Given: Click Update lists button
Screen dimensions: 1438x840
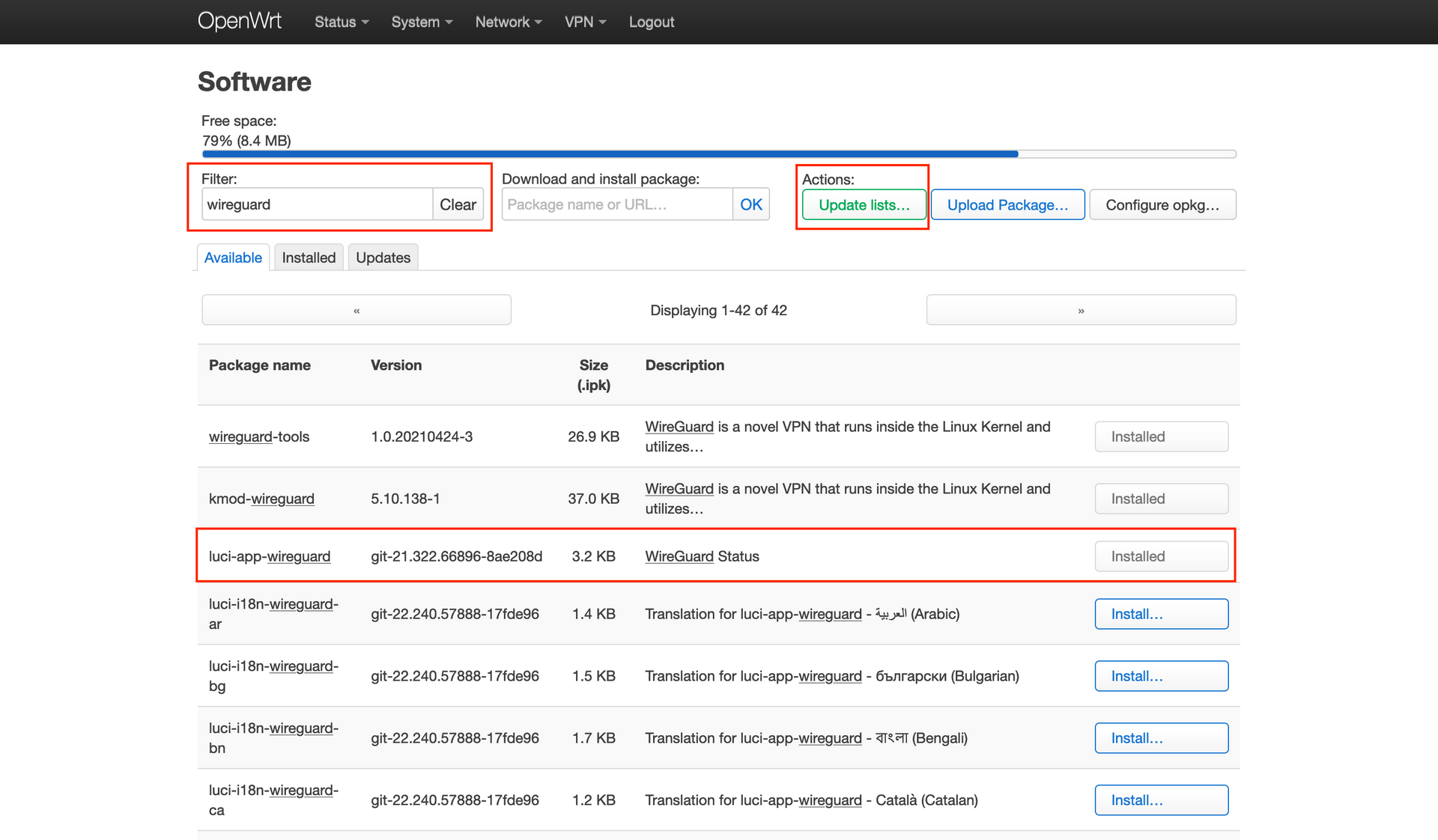Looking at the screenshot, I should click(x=864, y=205).
